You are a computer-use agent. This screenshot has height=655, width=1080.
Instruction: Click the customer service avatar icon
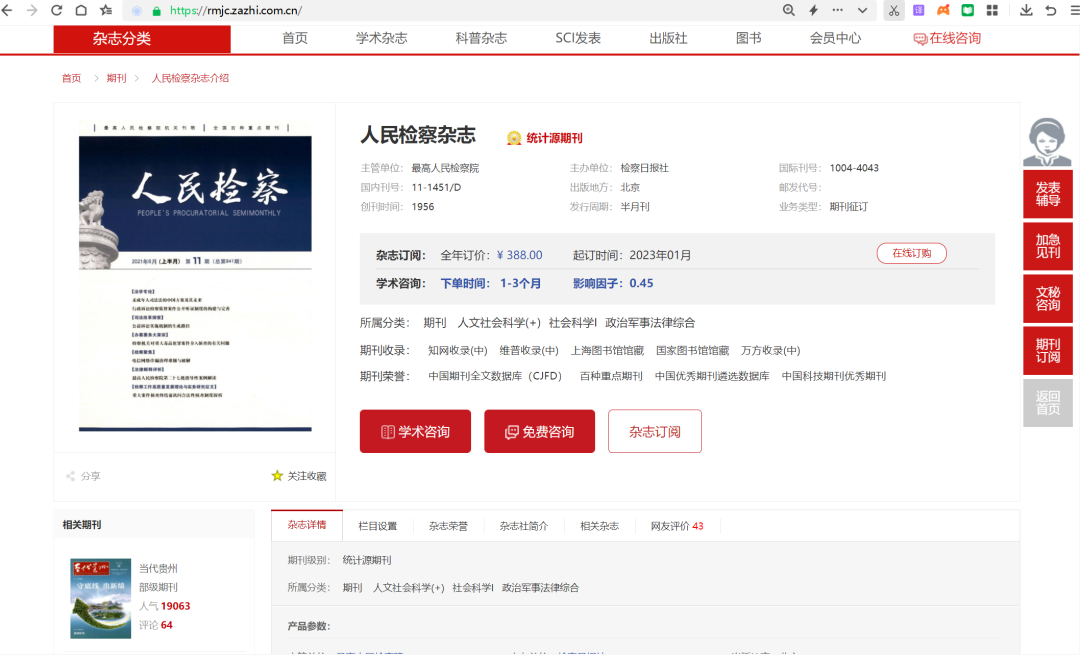tap(1047, 141)
